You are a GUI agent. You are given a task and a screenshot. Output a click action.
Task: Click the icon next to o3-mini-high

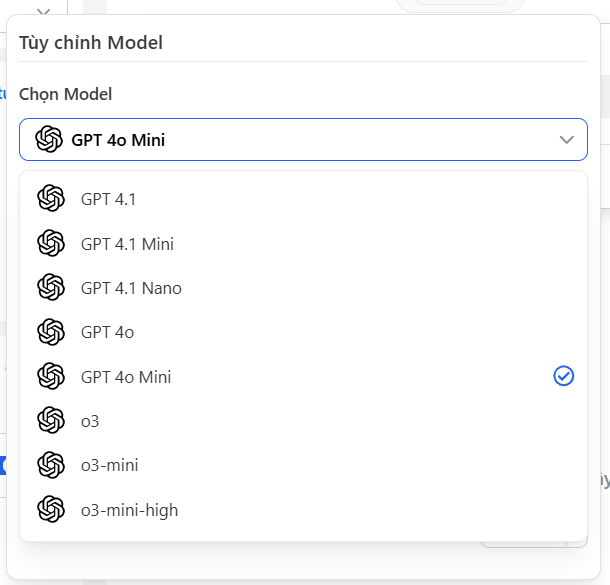51,510
